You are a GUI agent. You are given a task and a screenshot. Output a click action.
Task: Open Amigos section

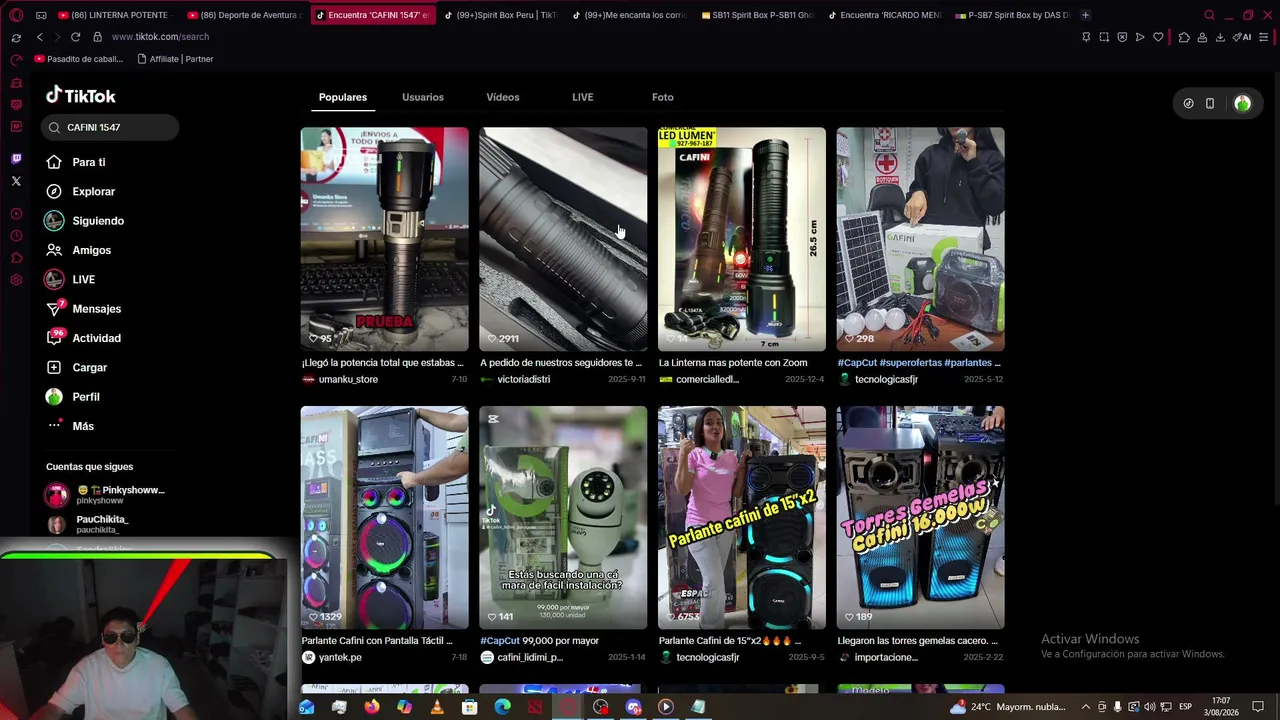pyautogui.click(x=78, y=250)
